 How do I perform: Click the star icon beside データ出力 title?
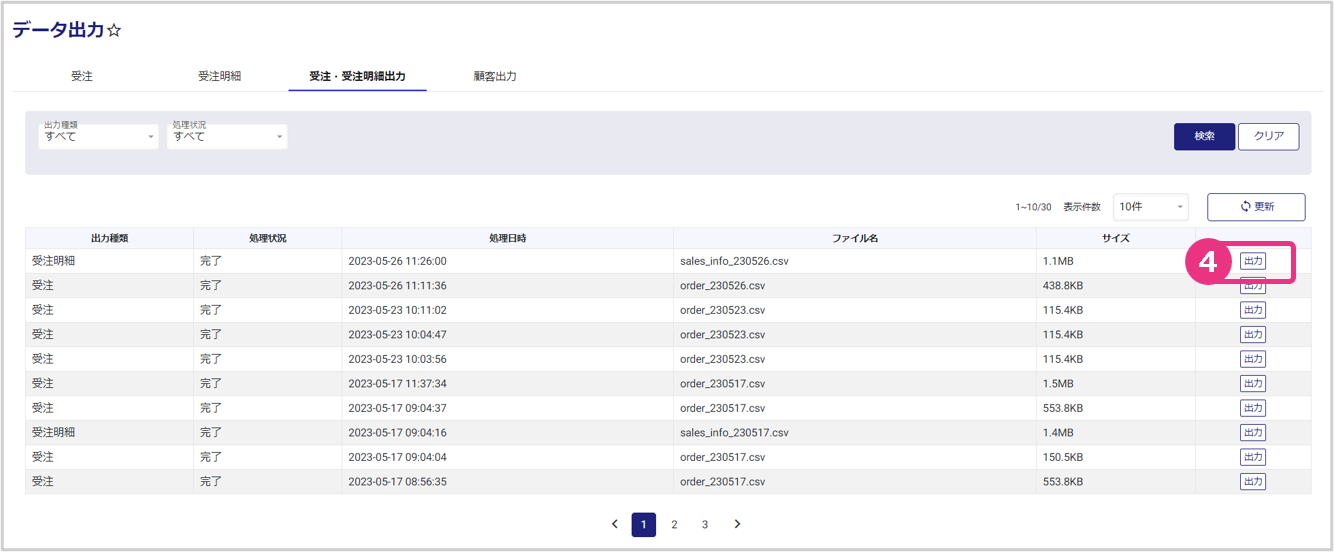[114, 31]
